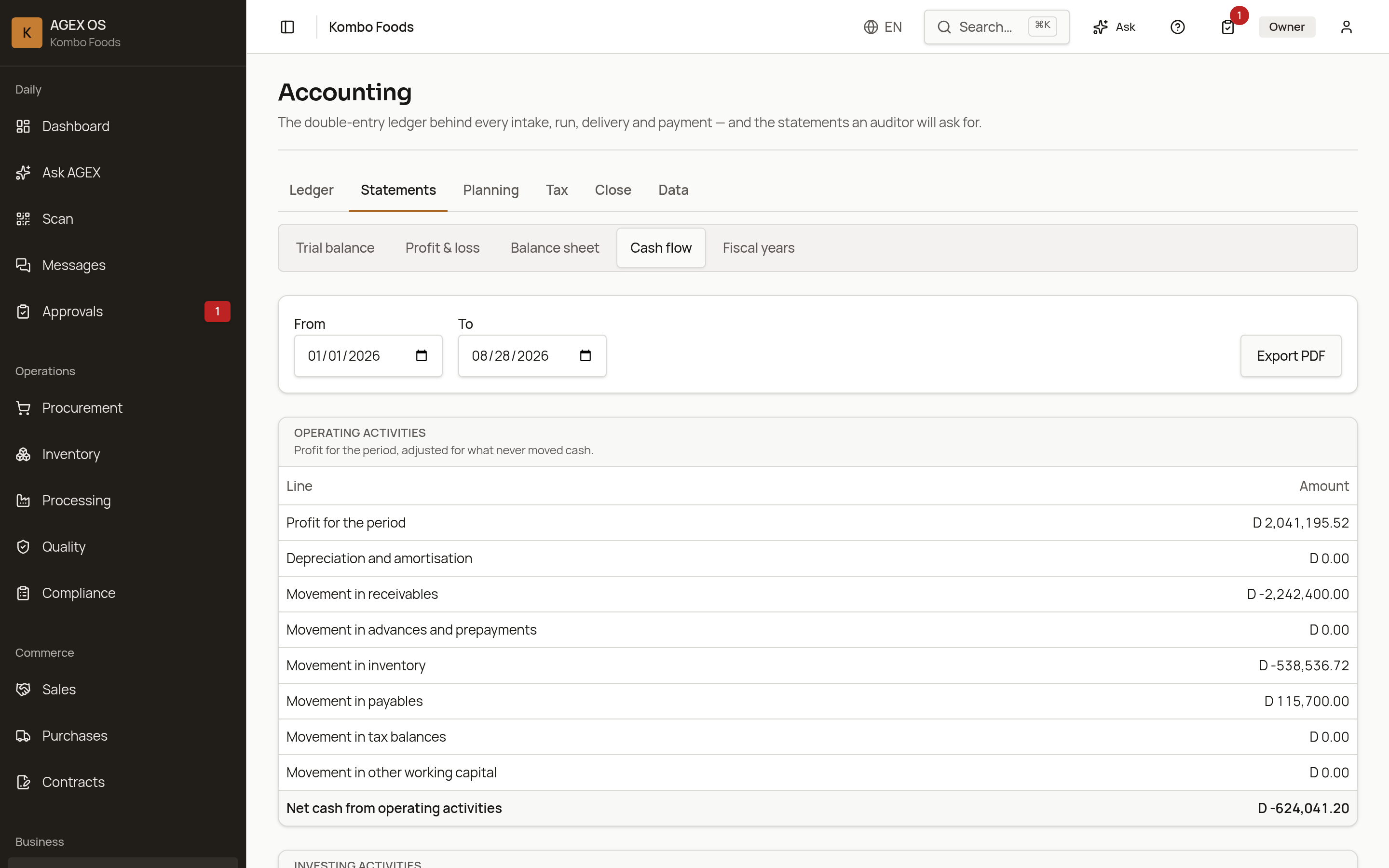
Task: Open the top bar approvals clipboard with badge
Action: click(x=1228, y=27)
